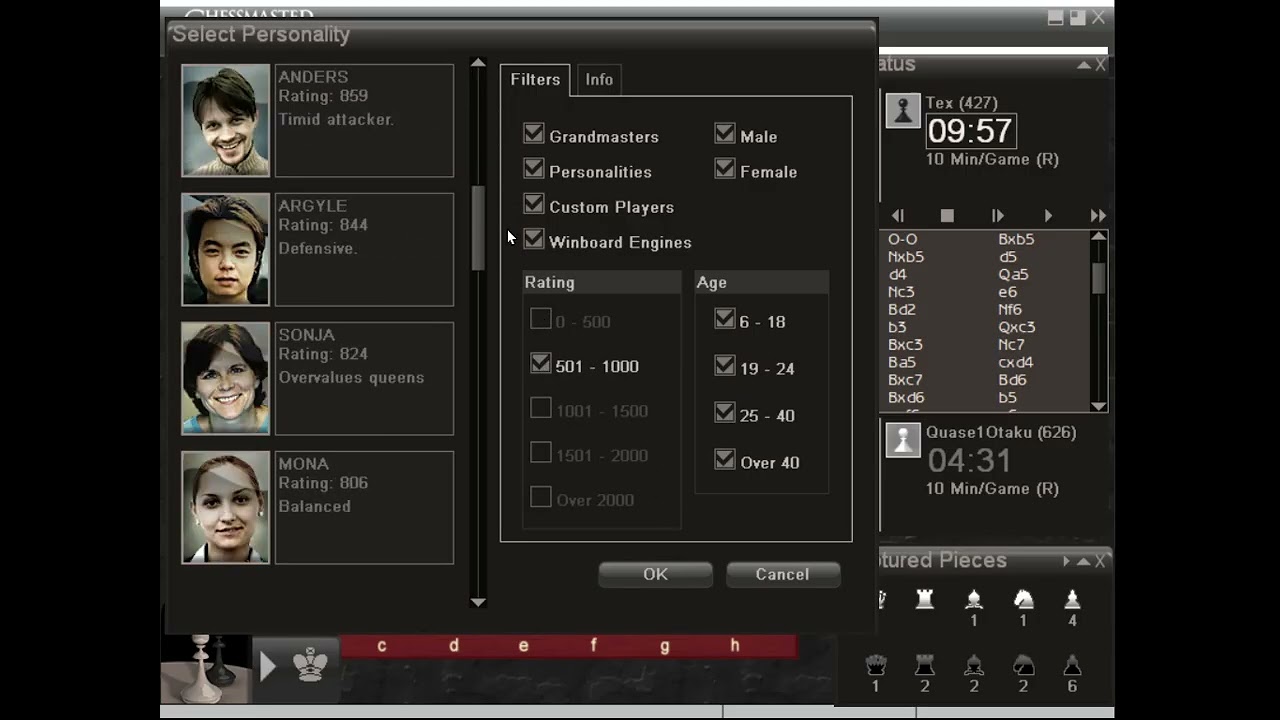Pick SONJA's portrait thumbnail

tap(226, 378)
